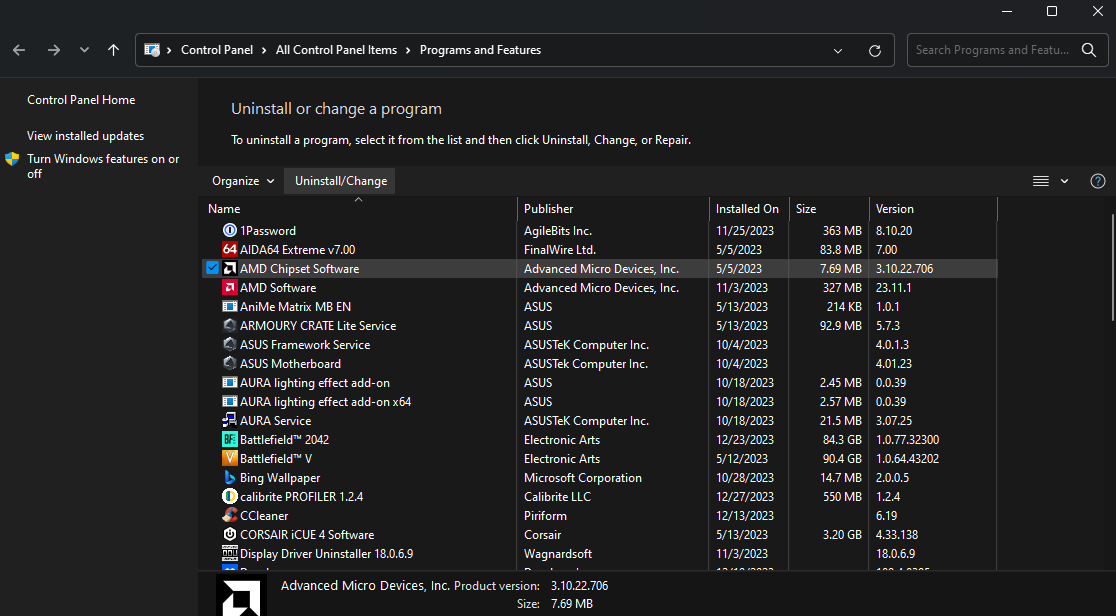This screenshot has height=616, width=1116.
Task: Click the 1Password program icon
Action: point(230,231)
